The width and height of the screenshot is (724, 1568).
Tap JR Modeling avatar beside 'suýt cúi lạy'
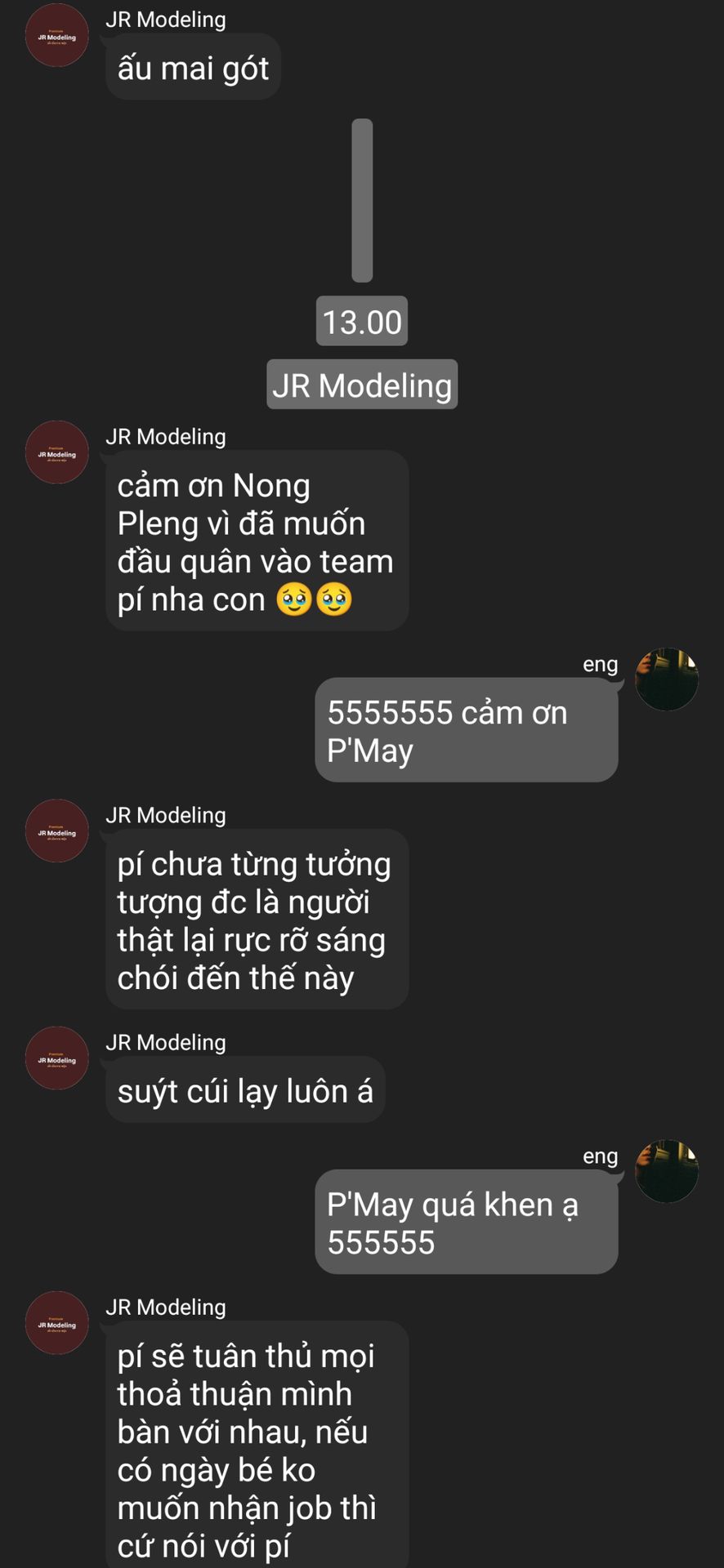(56, 1058)
